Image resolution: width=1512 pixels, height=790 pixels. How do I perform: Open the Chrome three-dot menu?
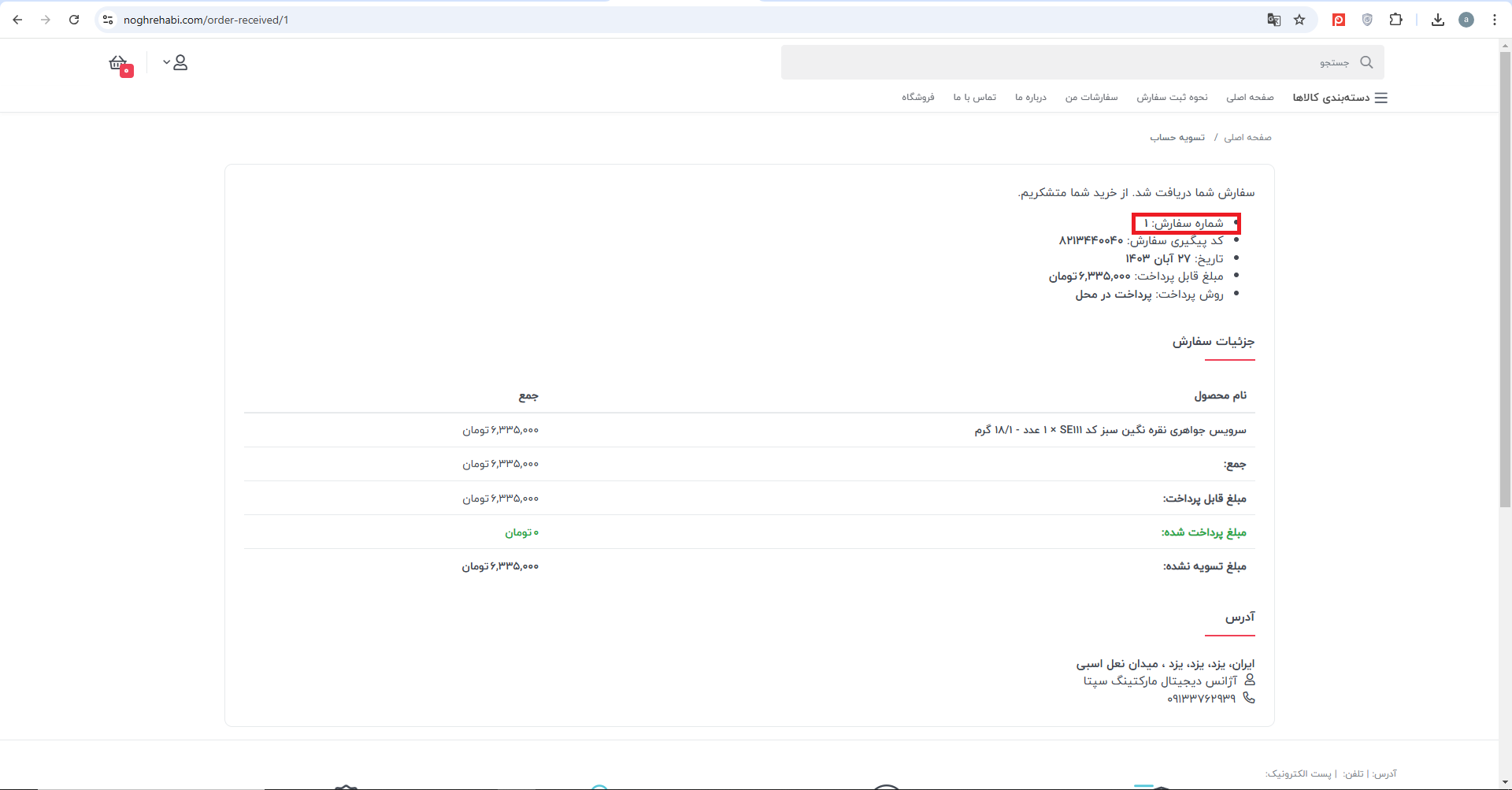click(x=1495, y=20)
